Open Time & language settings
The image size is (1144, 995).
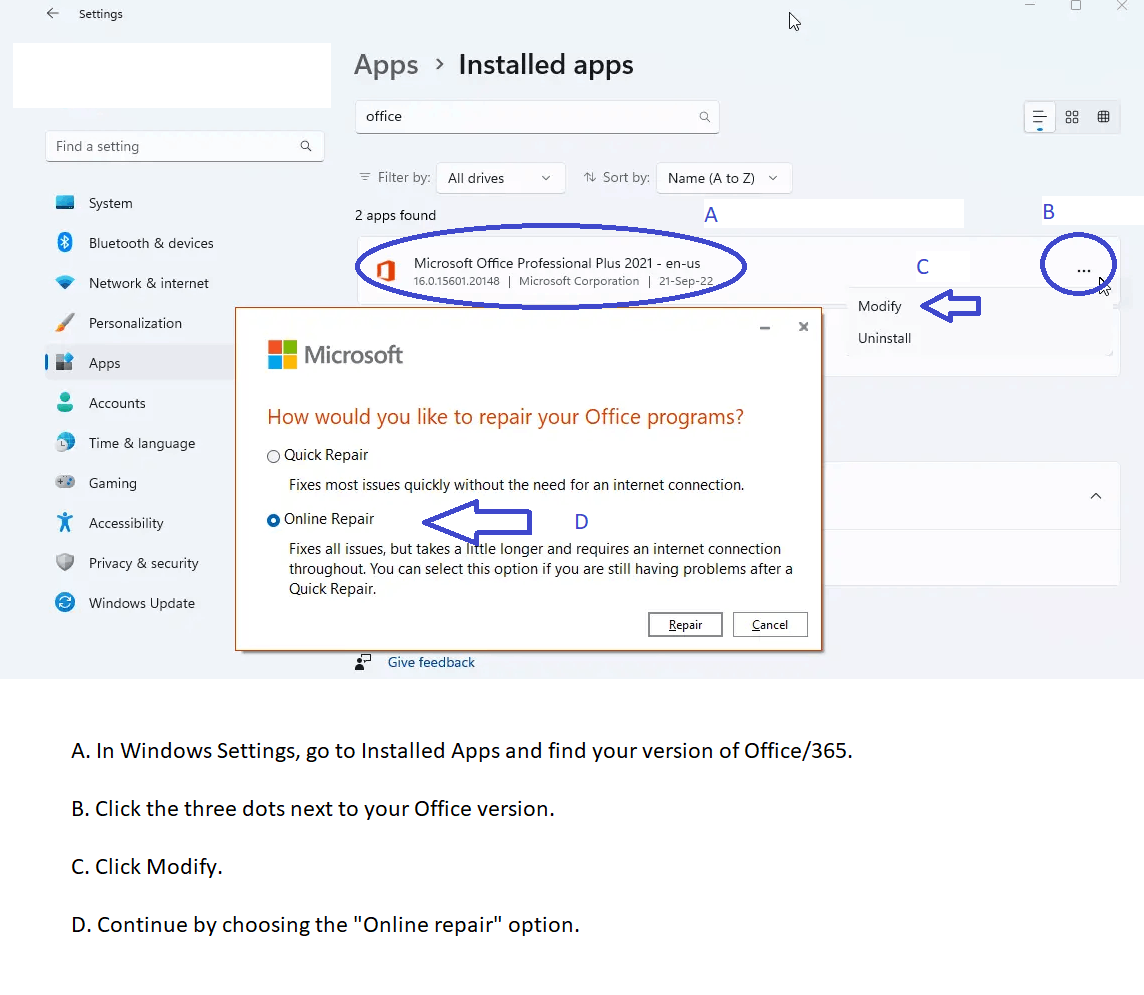(140, 443)
